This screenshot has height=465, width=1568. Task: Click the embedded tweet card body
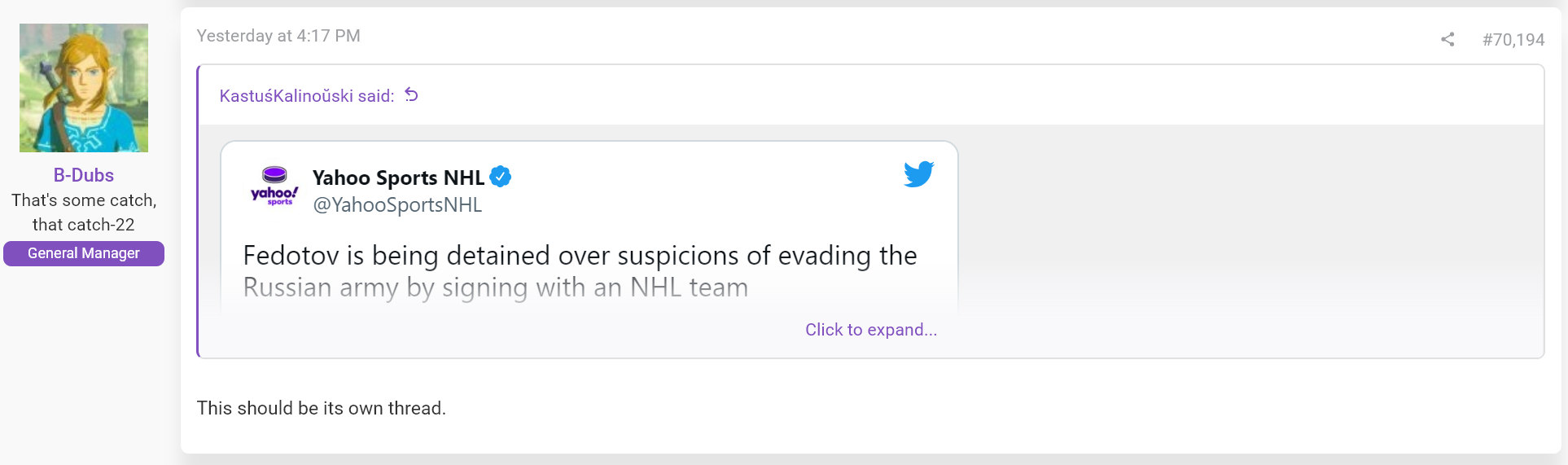coord(589,228)
